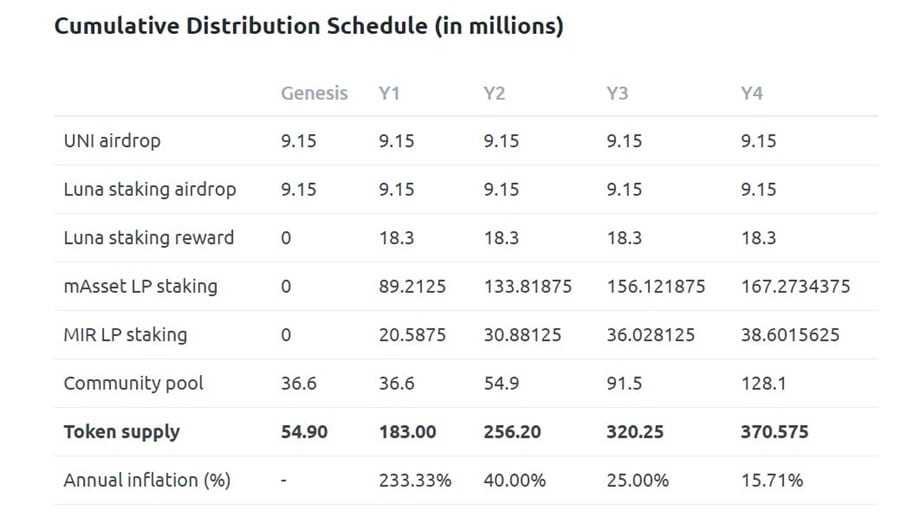Screen dimensions: 900x529
Task: Click the bold Token supply row label
Action: [122, 432]
